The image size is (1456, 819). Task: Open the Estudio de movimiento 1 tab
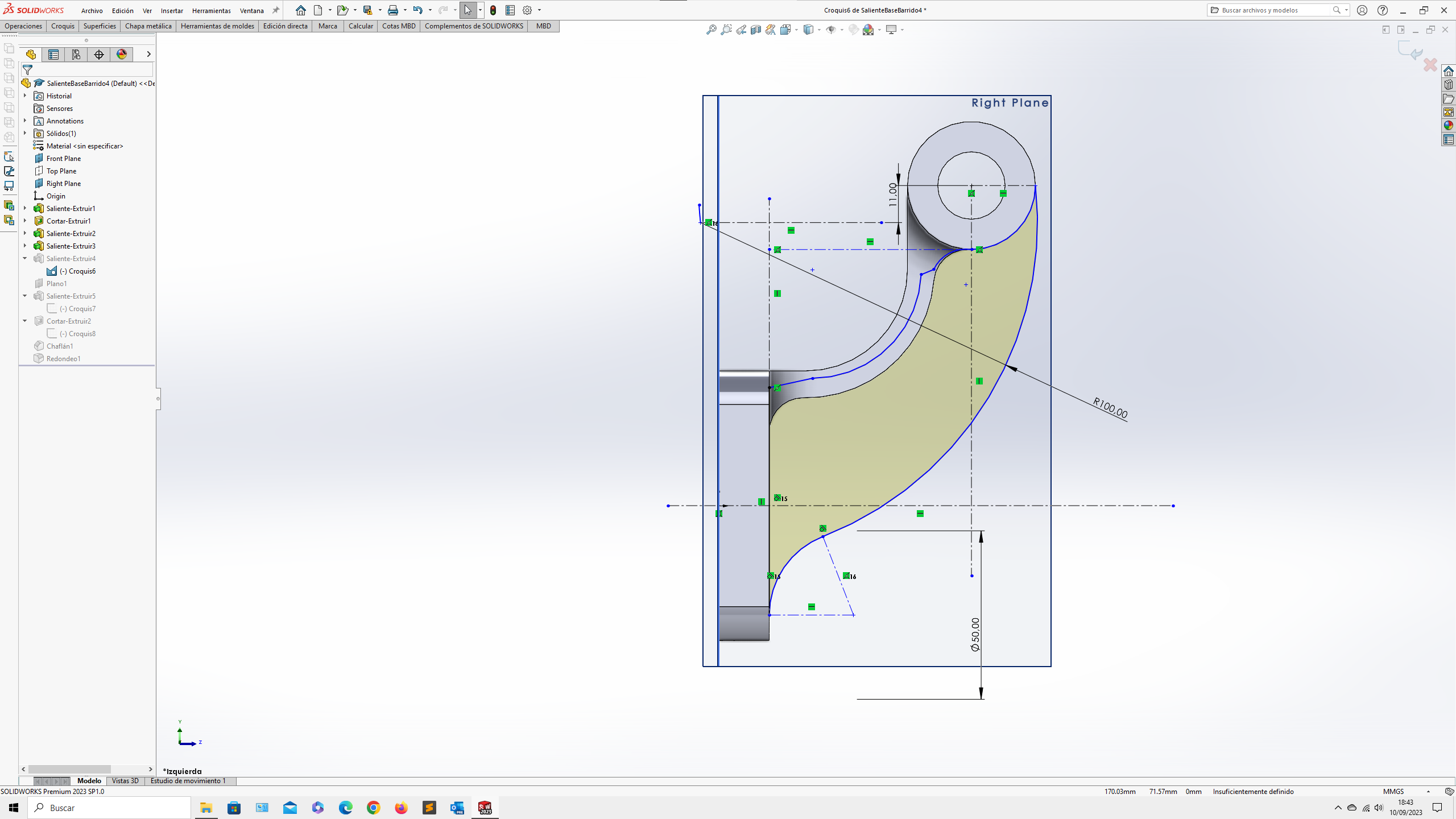coord(188,781)
